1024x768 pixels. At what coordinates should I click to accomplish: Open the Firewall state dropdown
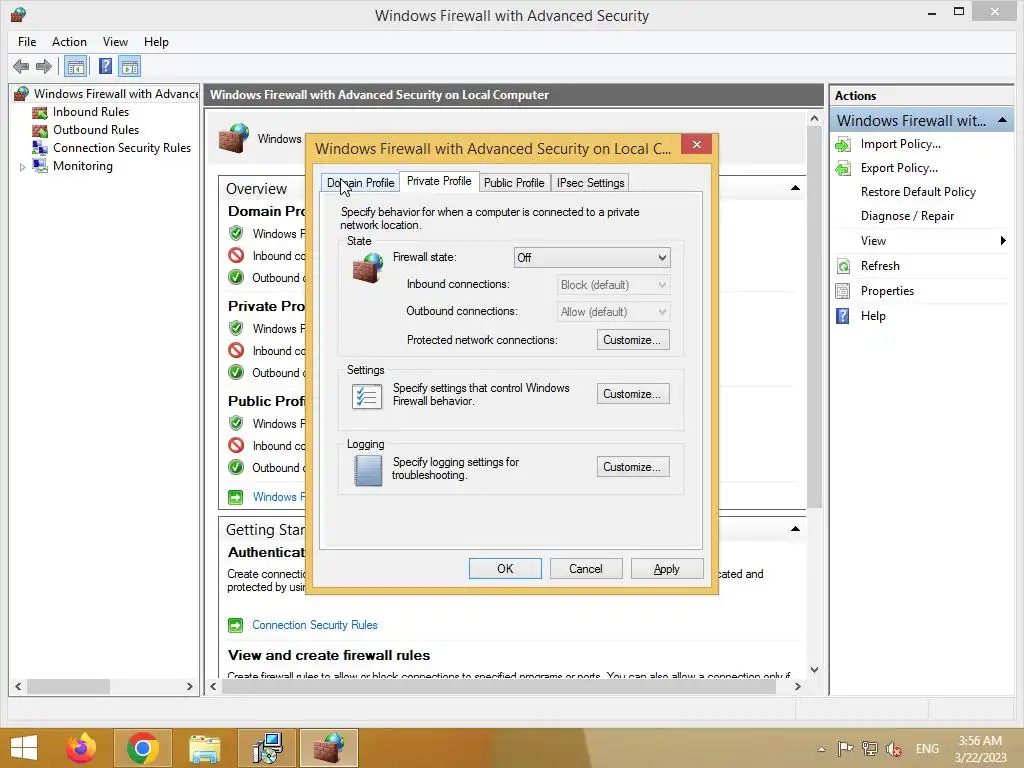point(592,258)
